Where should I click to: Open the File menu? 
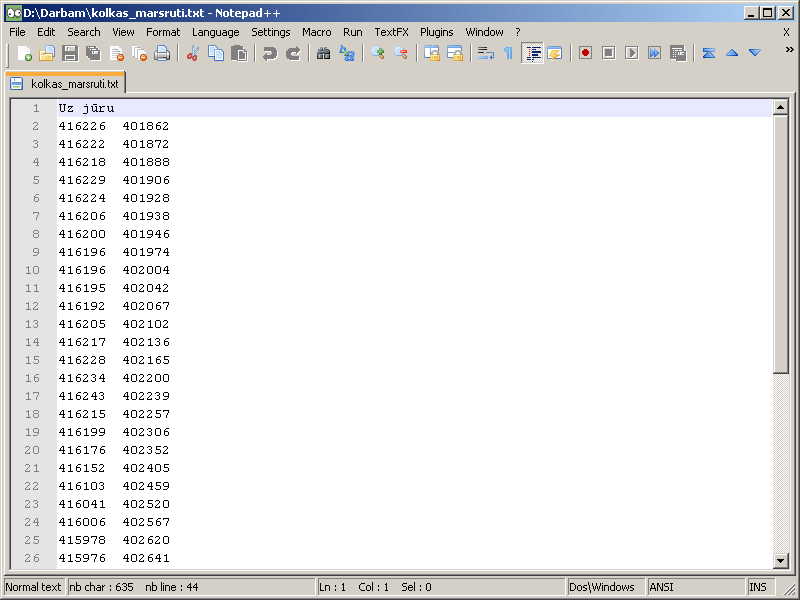point(17,32)
